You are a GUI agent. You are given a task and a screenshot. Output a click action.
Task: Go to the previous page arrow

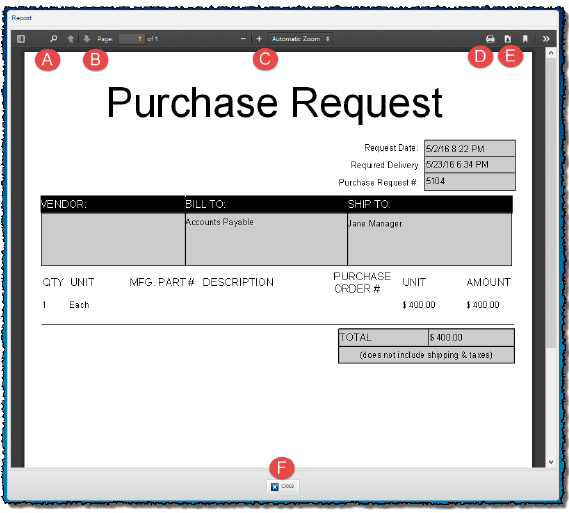click(71, 39)
